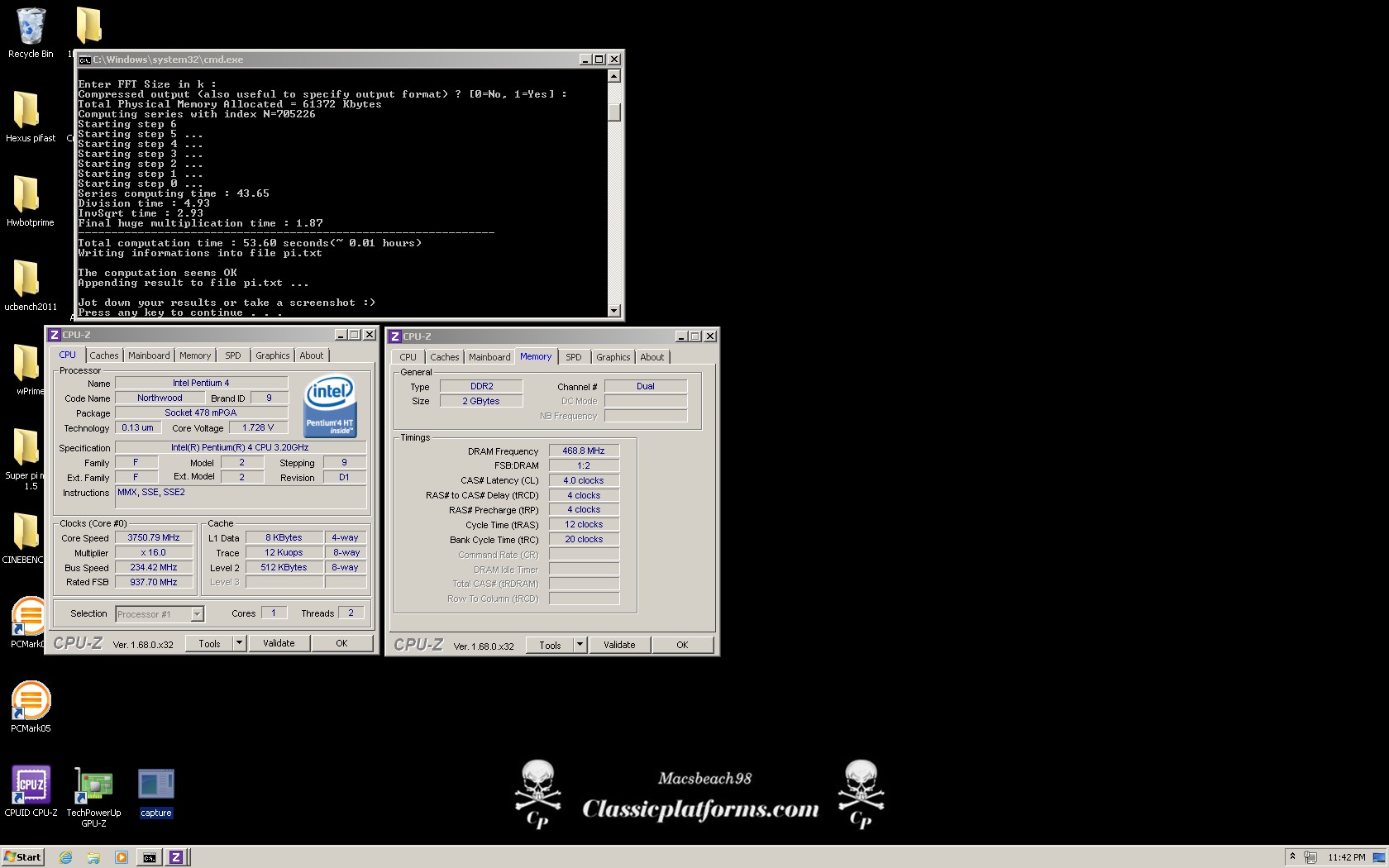Click the Bus Speed 234.42 MHz value

154,567
